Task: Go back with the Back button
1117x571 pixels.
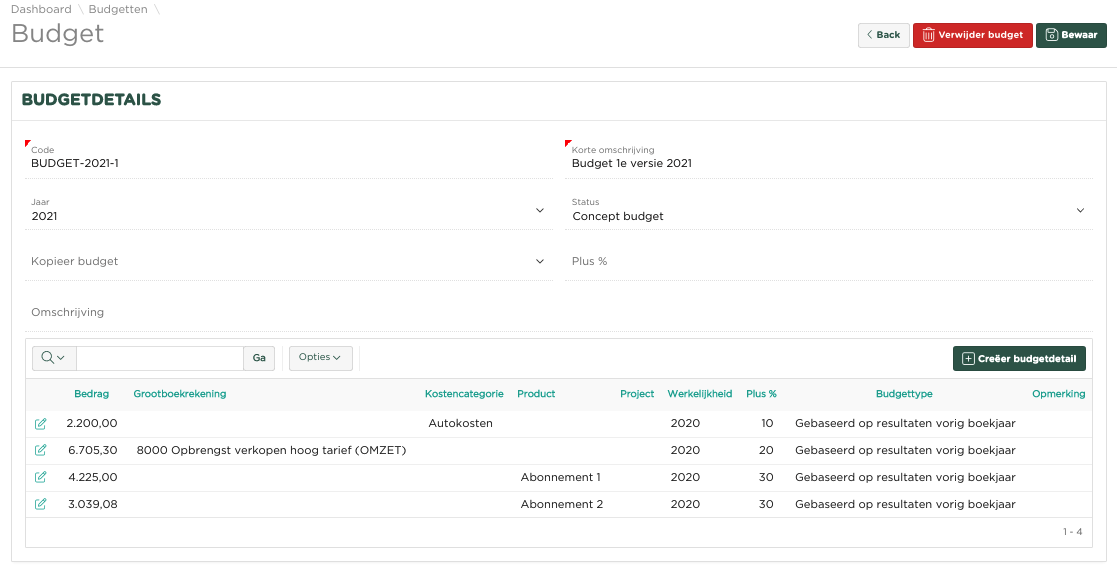Action: click(x=883, y=35)
